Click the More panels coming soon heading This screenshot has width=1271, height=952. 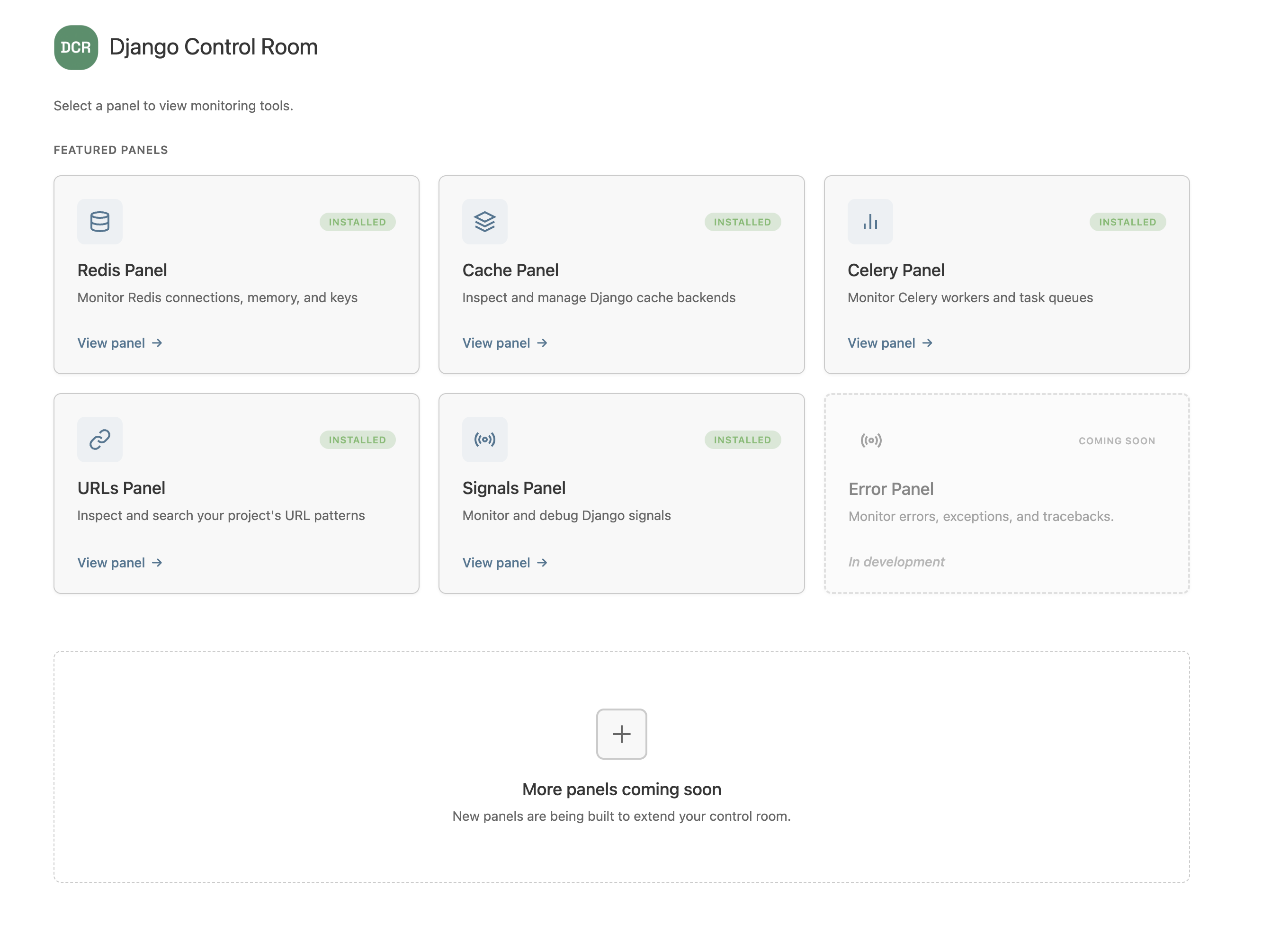tap(621, 789)
